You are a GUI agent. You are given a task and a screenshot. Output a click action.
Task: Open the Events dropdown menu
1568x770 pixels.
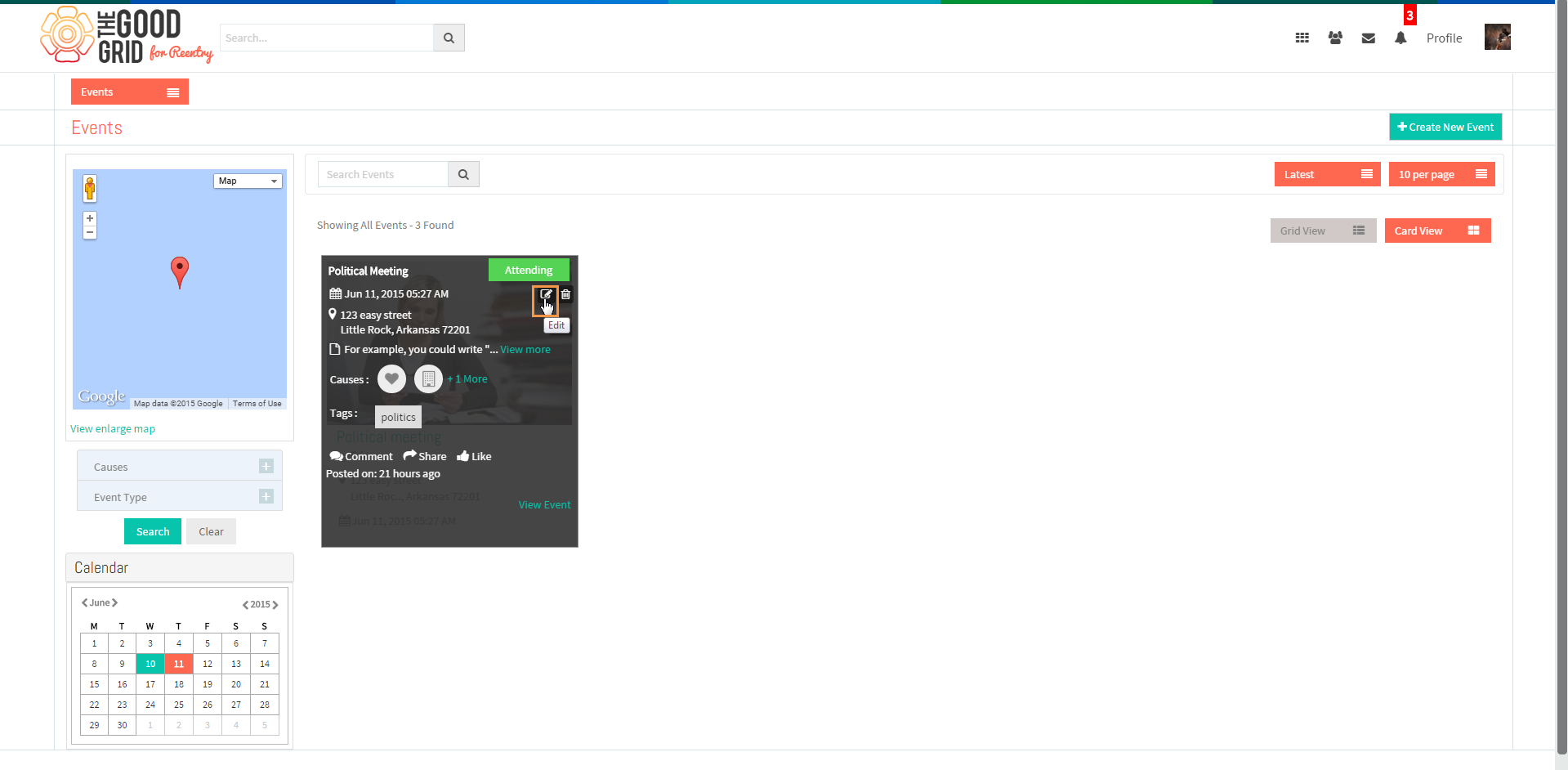[130, 92]
